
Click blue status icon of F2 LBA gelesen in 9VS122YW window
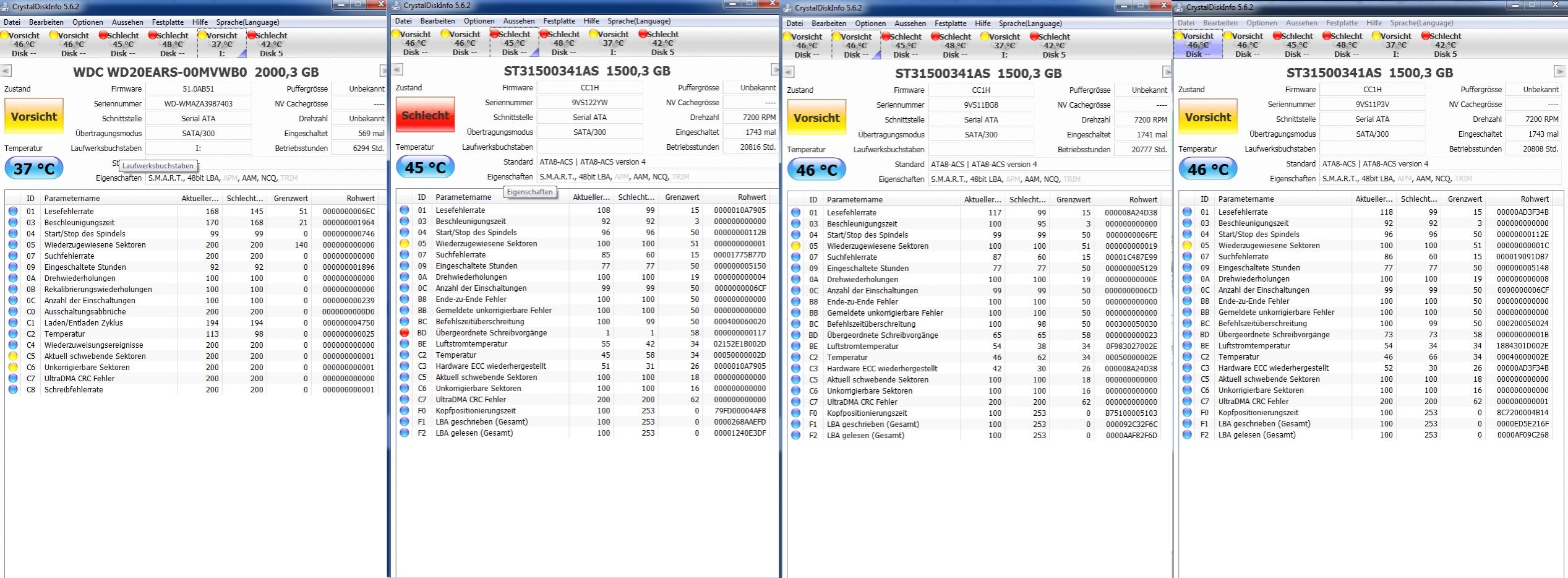(x=405, y=433)
